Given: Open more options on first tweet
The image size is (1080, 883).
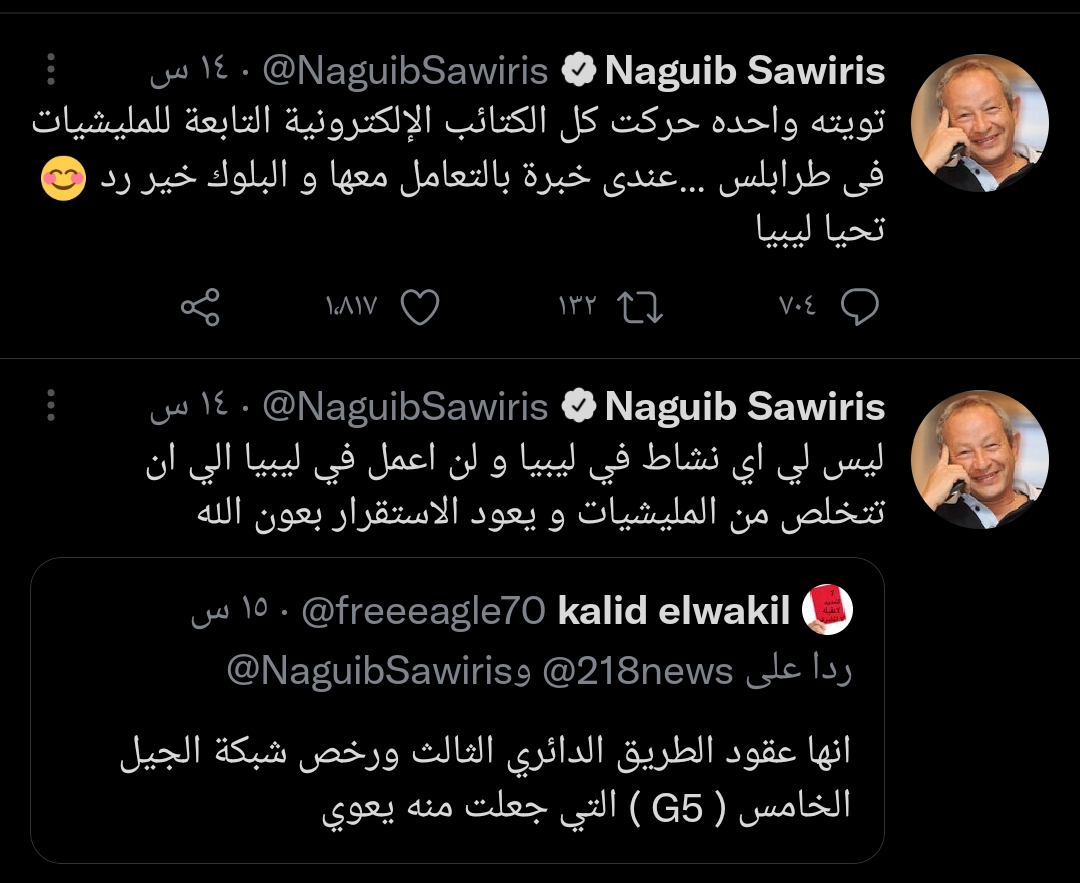Looking at the screenshot, I should click(x=52, y=71).
